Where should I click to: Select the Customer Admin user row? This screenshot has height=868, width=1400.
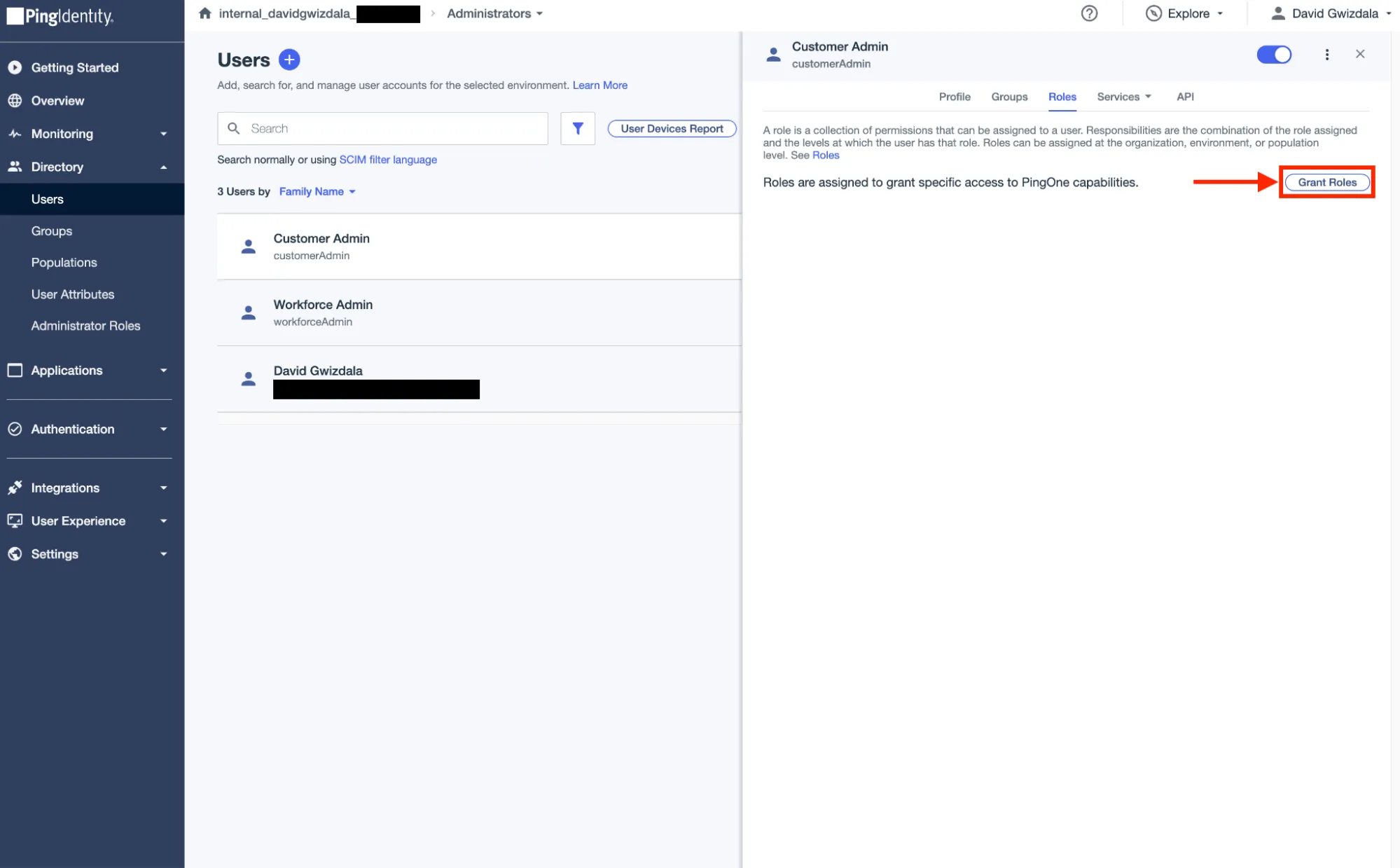479,247
